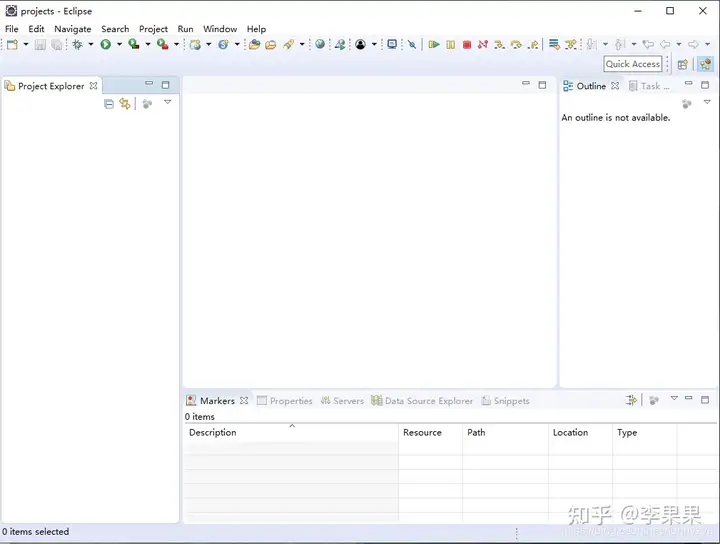Click the Coverage run icon
This screenshot has width=720, height=544.
click(x=134, y=44)
